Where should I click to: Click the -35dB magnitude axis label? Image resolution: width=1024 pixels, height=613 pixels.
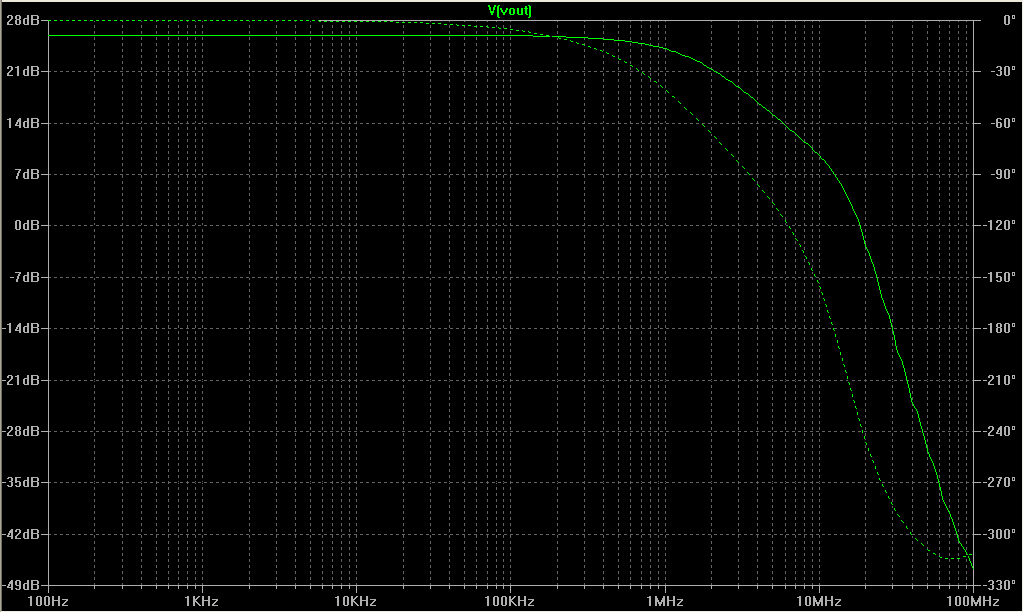point(21,482)
